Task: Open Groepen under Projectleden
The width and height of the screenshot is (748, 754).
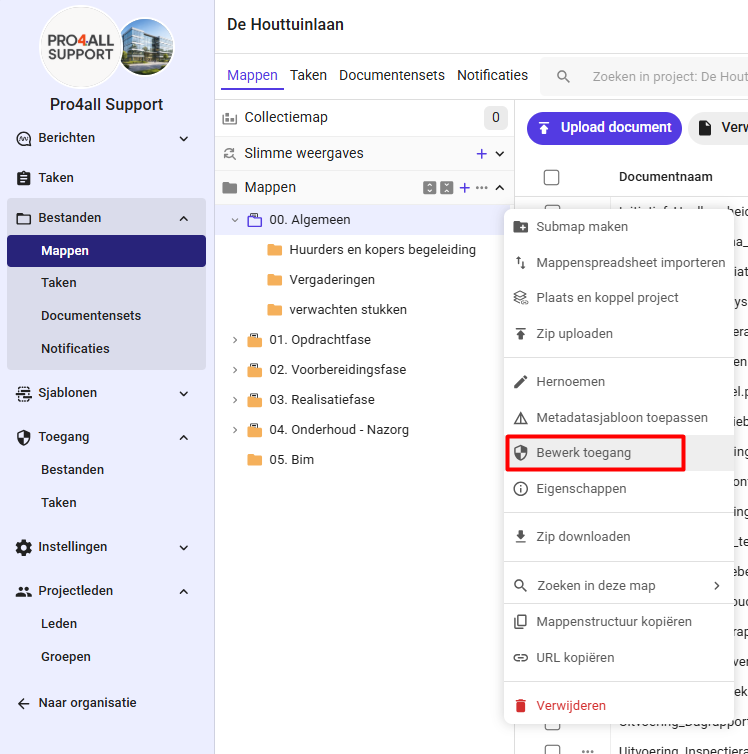Action: (66, 657)
